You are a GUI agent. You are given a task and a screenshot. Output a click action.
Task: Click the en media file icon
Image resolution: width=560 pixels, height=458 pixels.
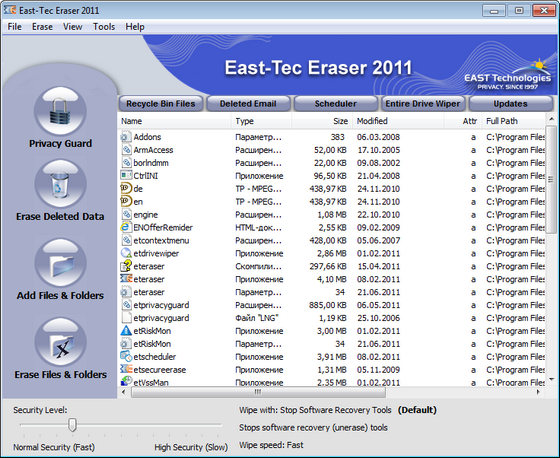(126, 201)
